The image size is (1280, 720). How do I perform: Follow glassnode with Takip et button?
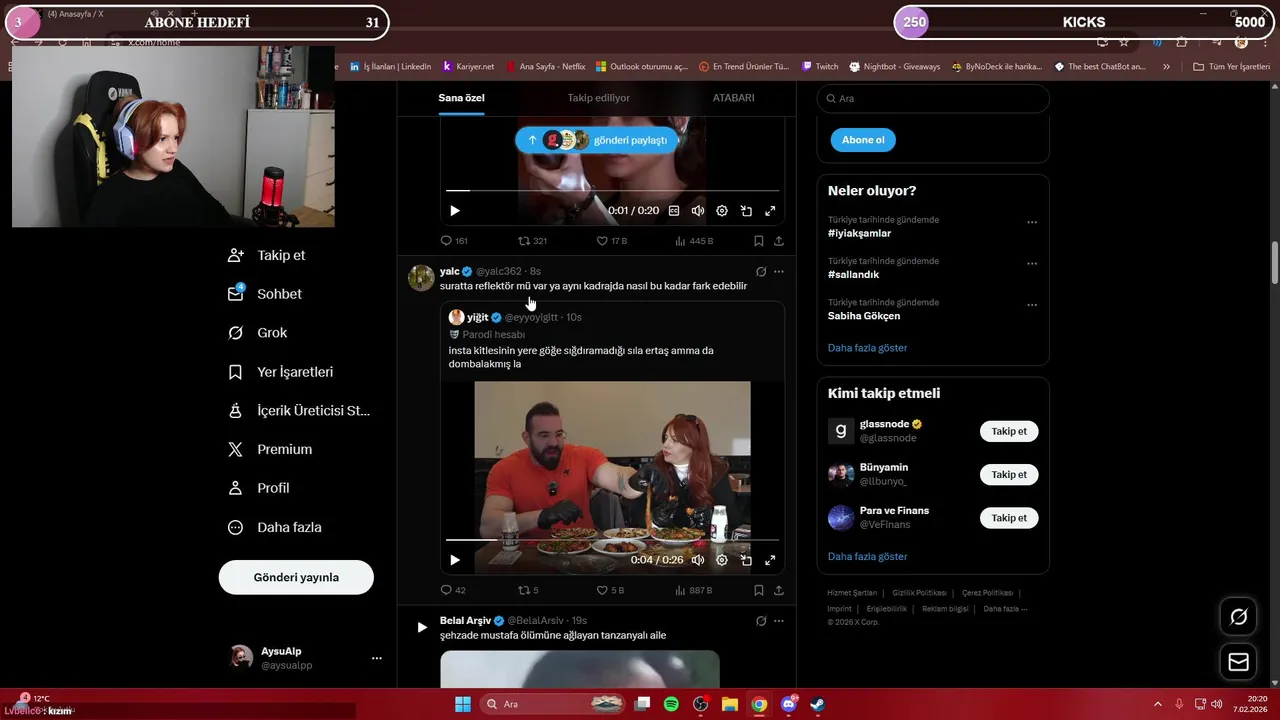(1009, 432)
